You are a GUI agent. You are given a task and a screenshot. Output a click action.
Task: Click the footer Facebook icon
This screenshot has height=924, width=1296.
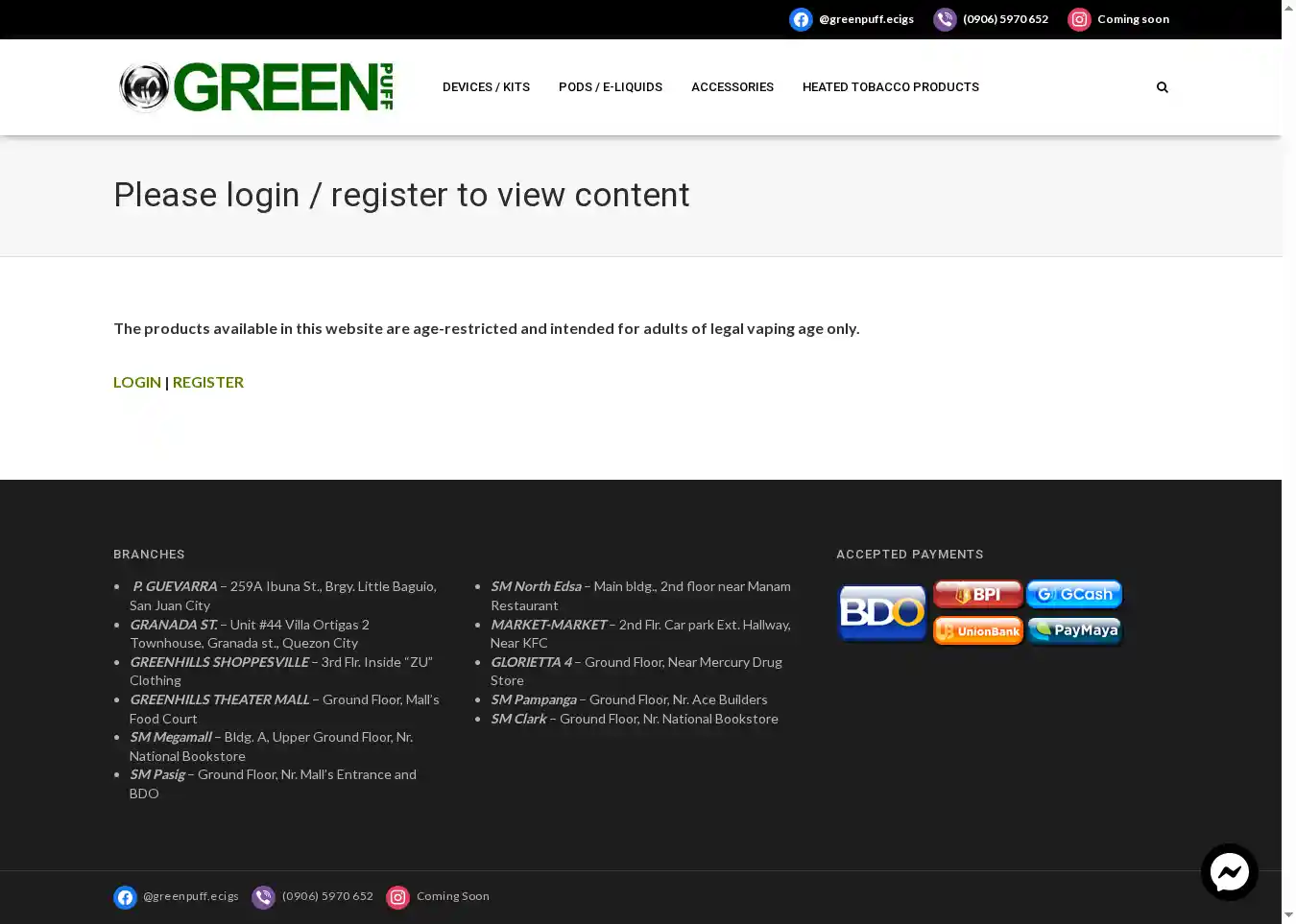pyautogui.click(x=125, y=897)
